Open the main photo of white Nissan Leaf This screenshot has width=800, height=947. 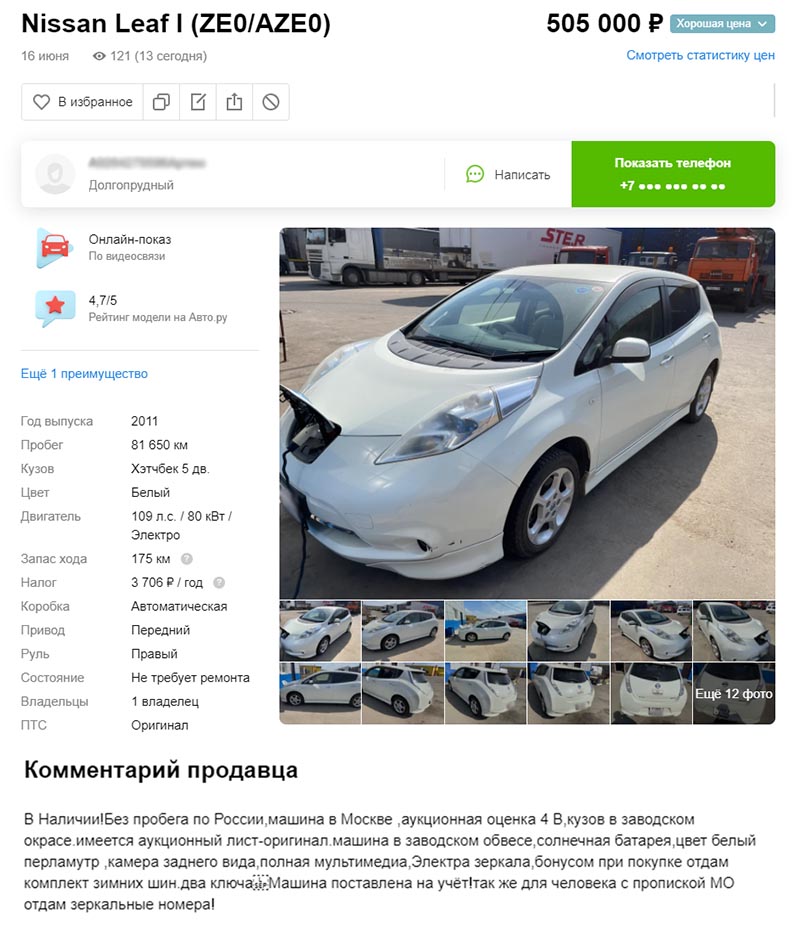coord(527,413)
